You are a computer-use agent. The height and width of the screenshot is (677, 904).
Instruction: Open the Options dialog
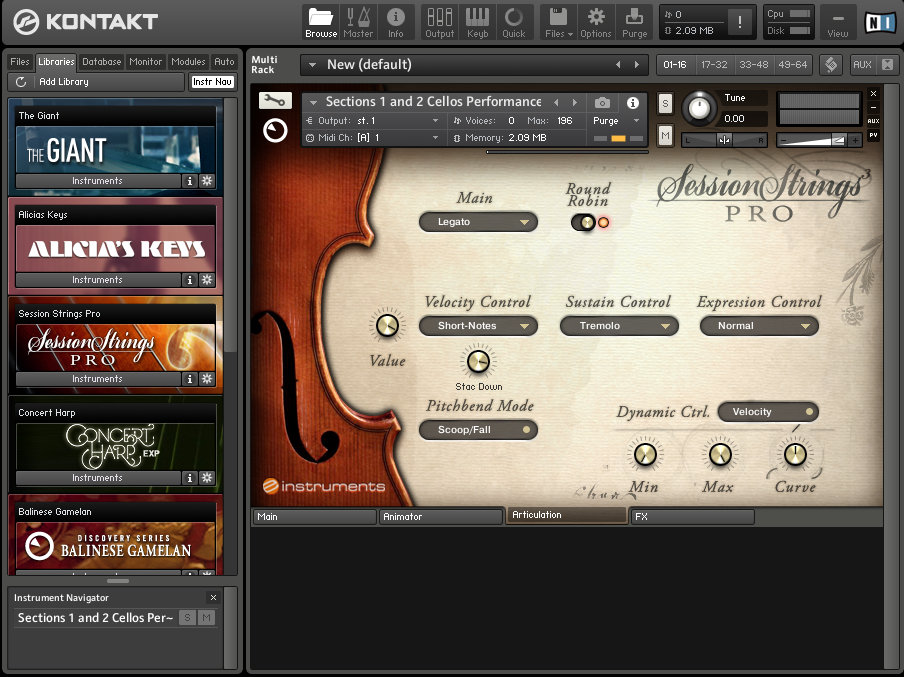(x=596, y=22)
